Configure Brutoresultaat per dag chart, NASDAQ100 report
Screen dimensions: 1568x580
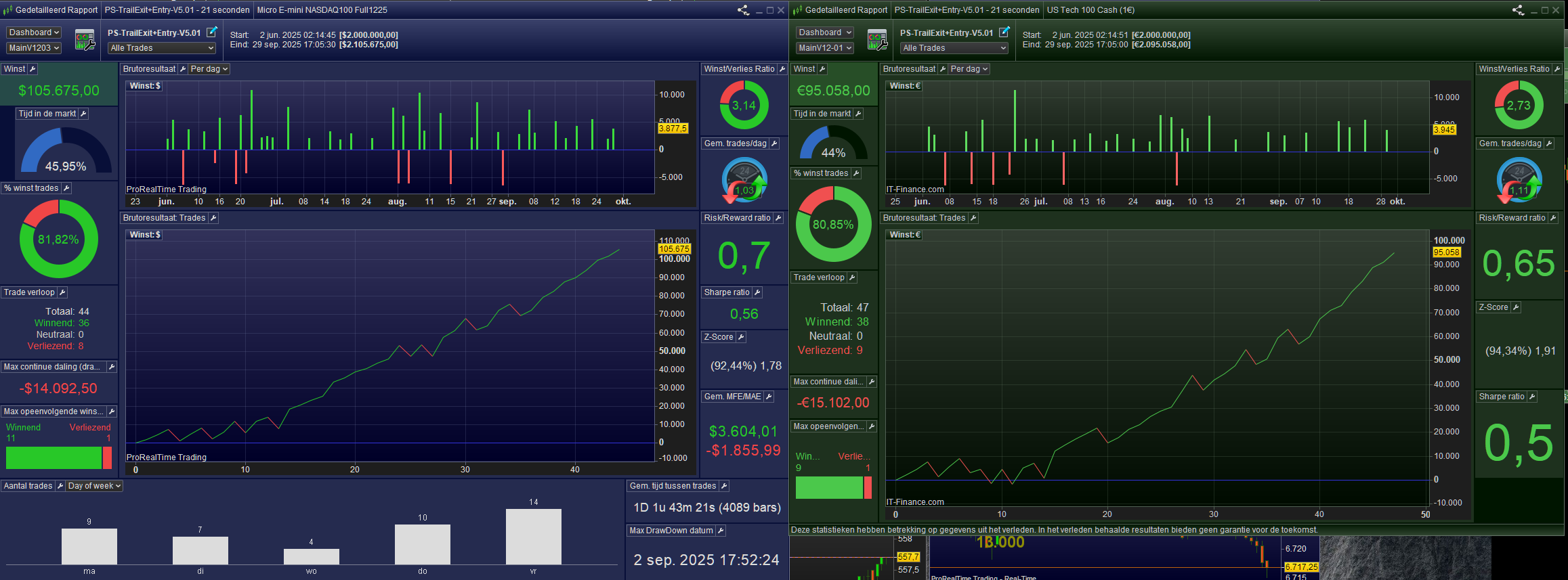coord(183,69)
